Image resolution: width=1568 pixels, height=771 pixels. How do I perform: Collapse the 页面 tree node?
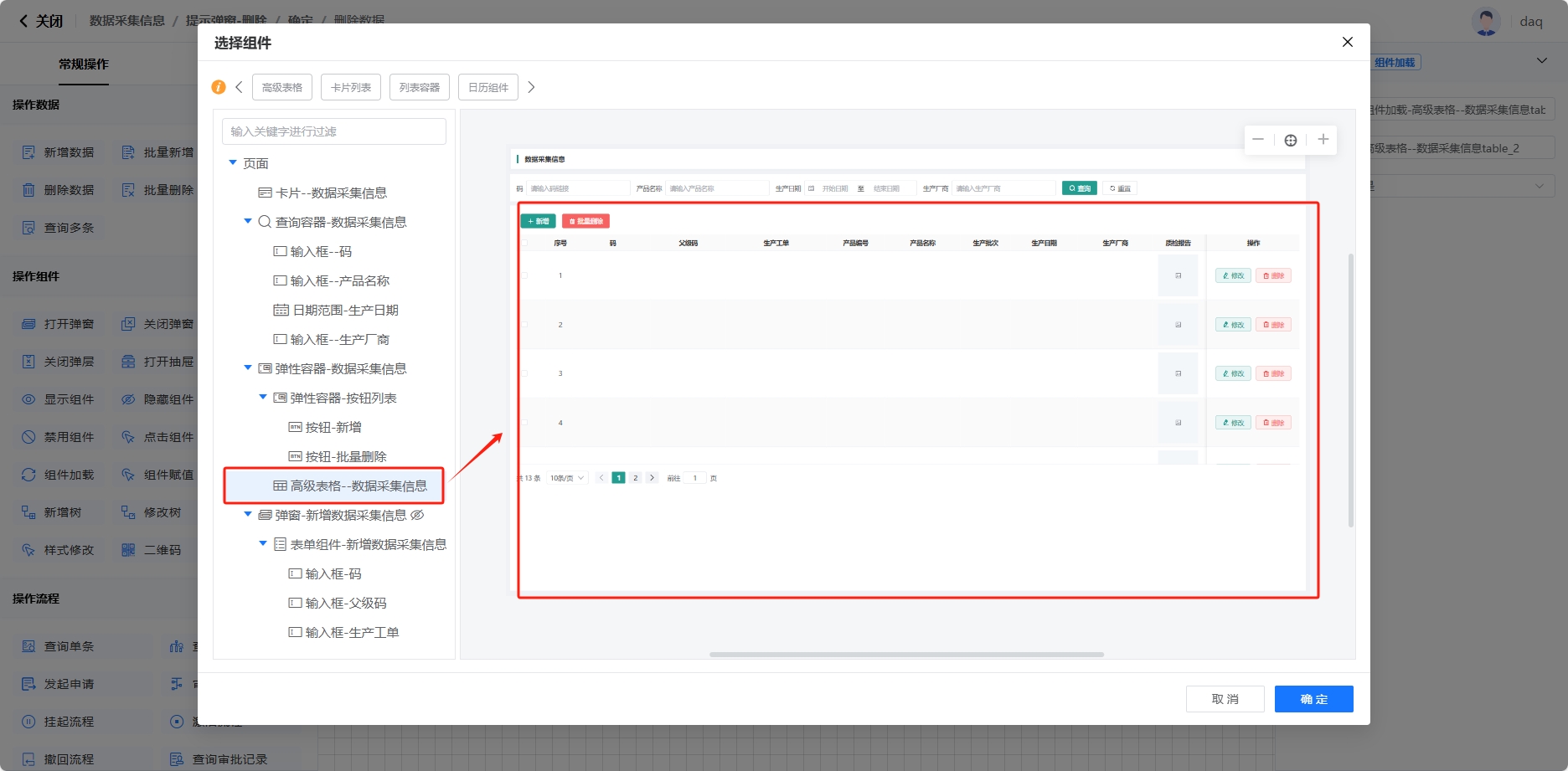pos(233,163)
